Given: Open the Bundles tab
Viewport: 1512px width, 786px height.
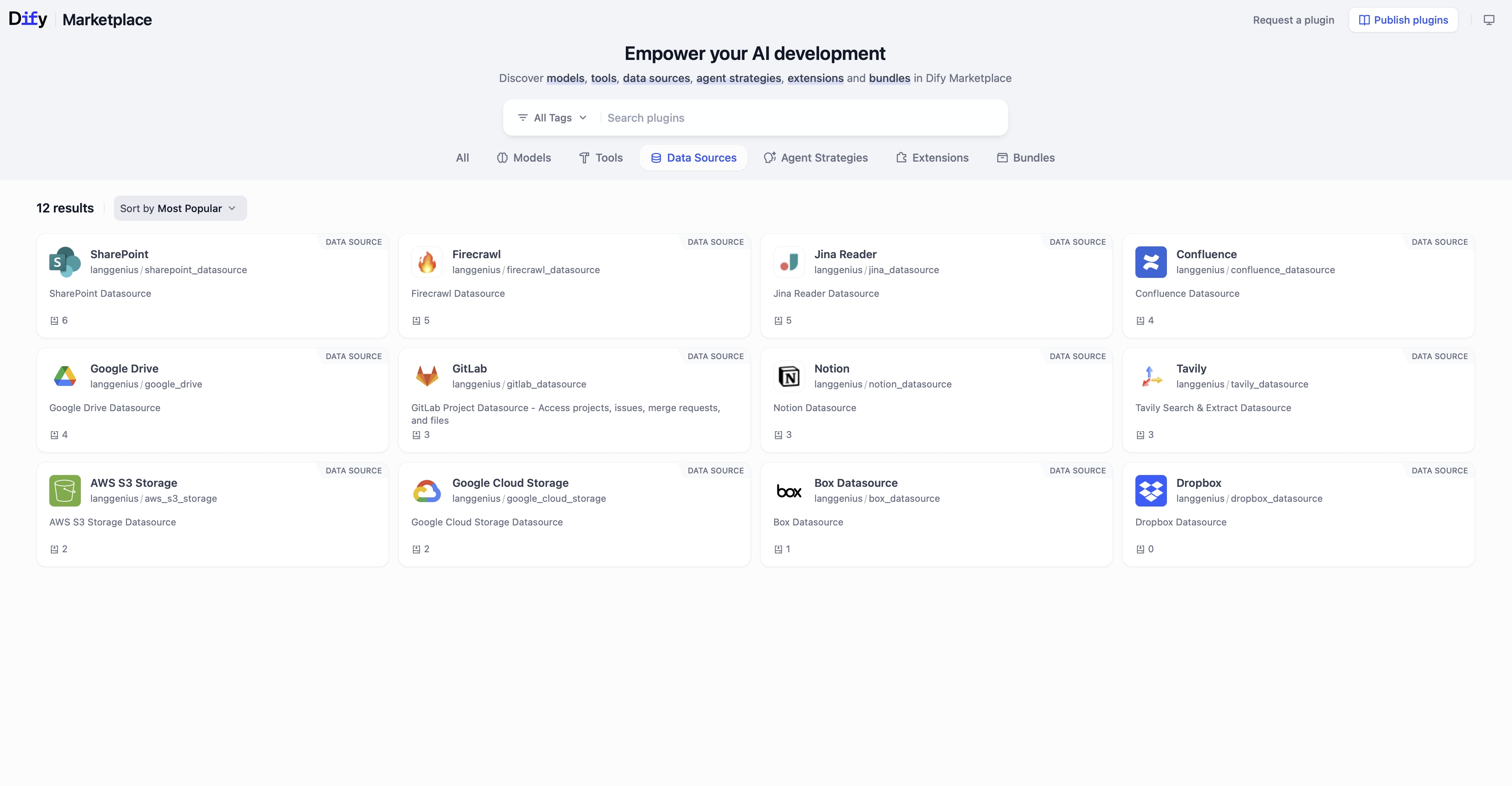Looking at the screenshot, I should click(1025, 158).
